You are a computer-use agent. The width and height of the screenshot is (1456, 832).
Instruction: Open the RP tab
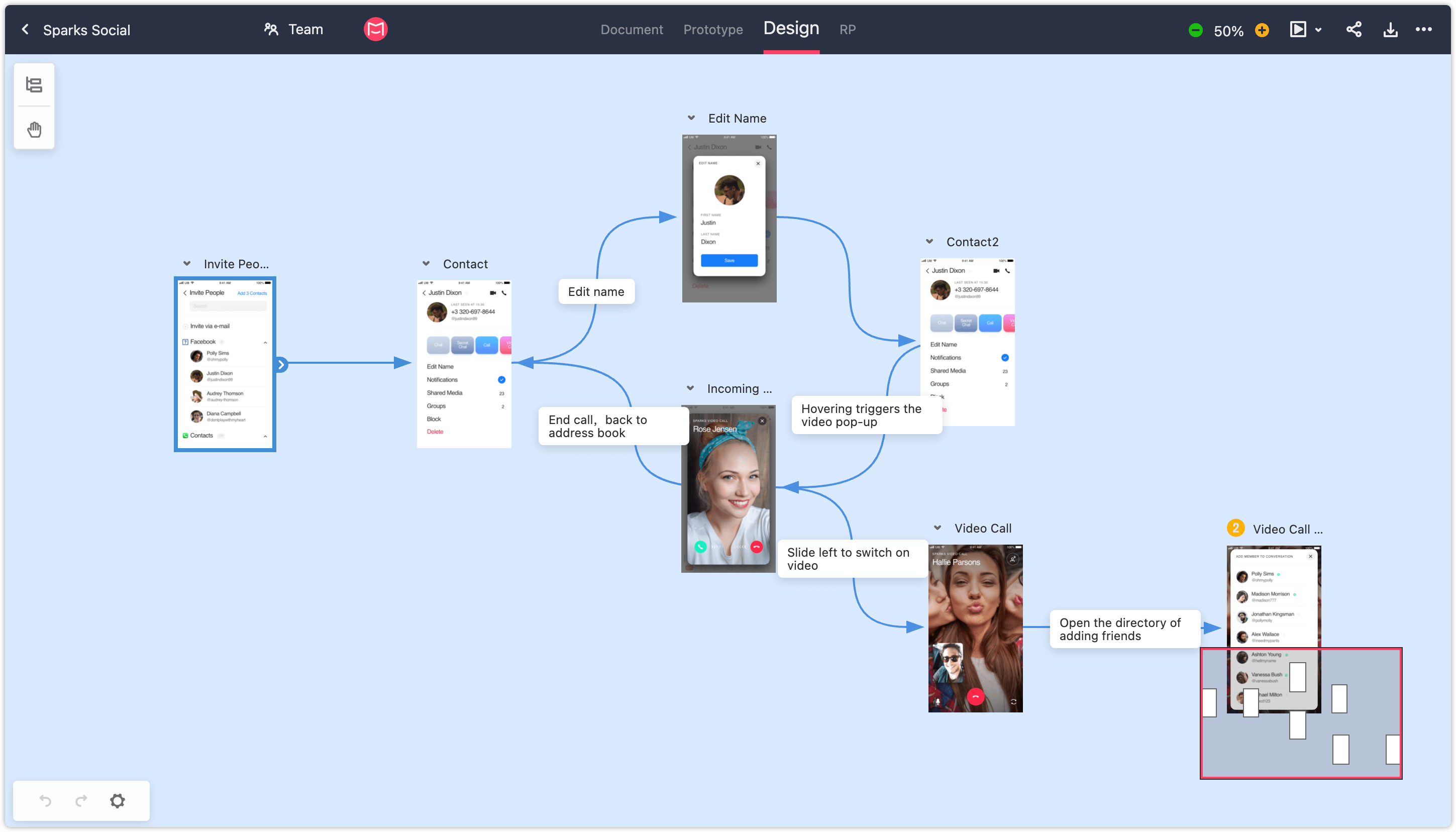(x=847, y=30)
